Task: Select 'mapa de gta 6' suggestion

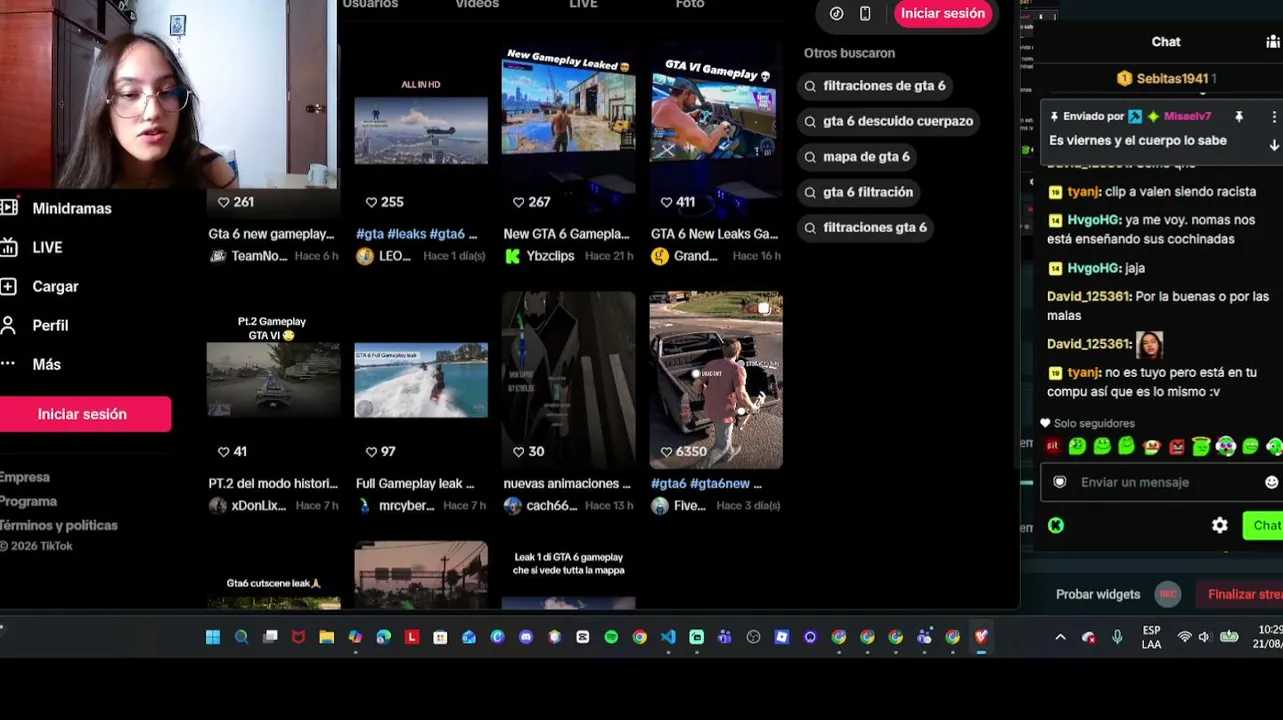Action: 857,157
